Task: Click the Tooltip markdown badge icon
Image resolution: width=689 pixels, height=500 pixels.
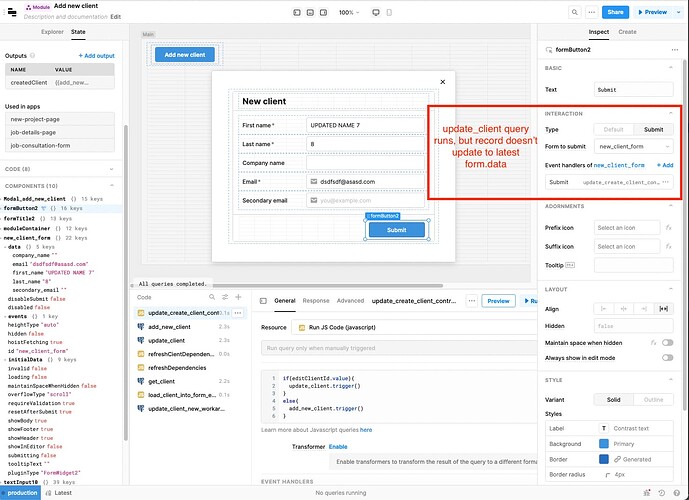Action: [x=570, y=265]
